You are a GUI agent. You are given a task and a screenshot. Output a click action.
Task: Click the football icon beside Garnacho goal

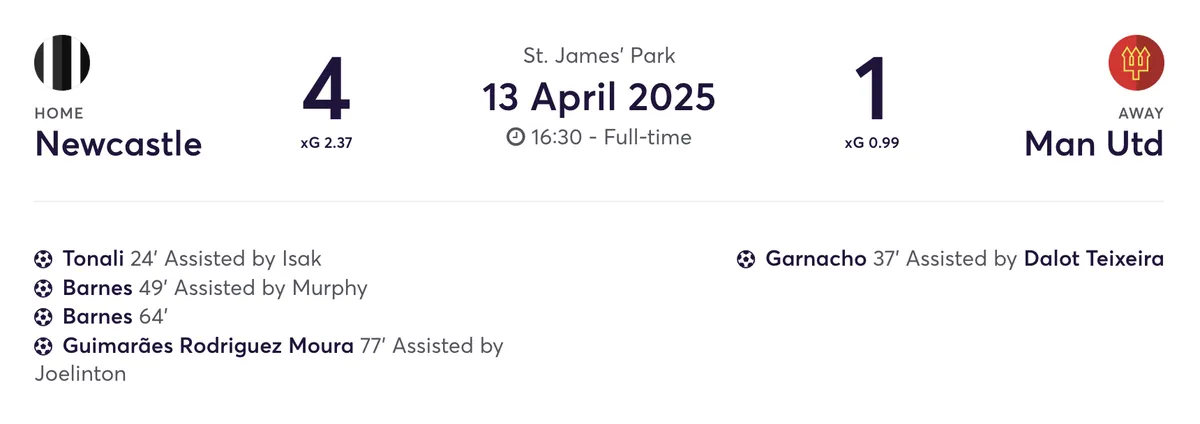pos(745,259)
